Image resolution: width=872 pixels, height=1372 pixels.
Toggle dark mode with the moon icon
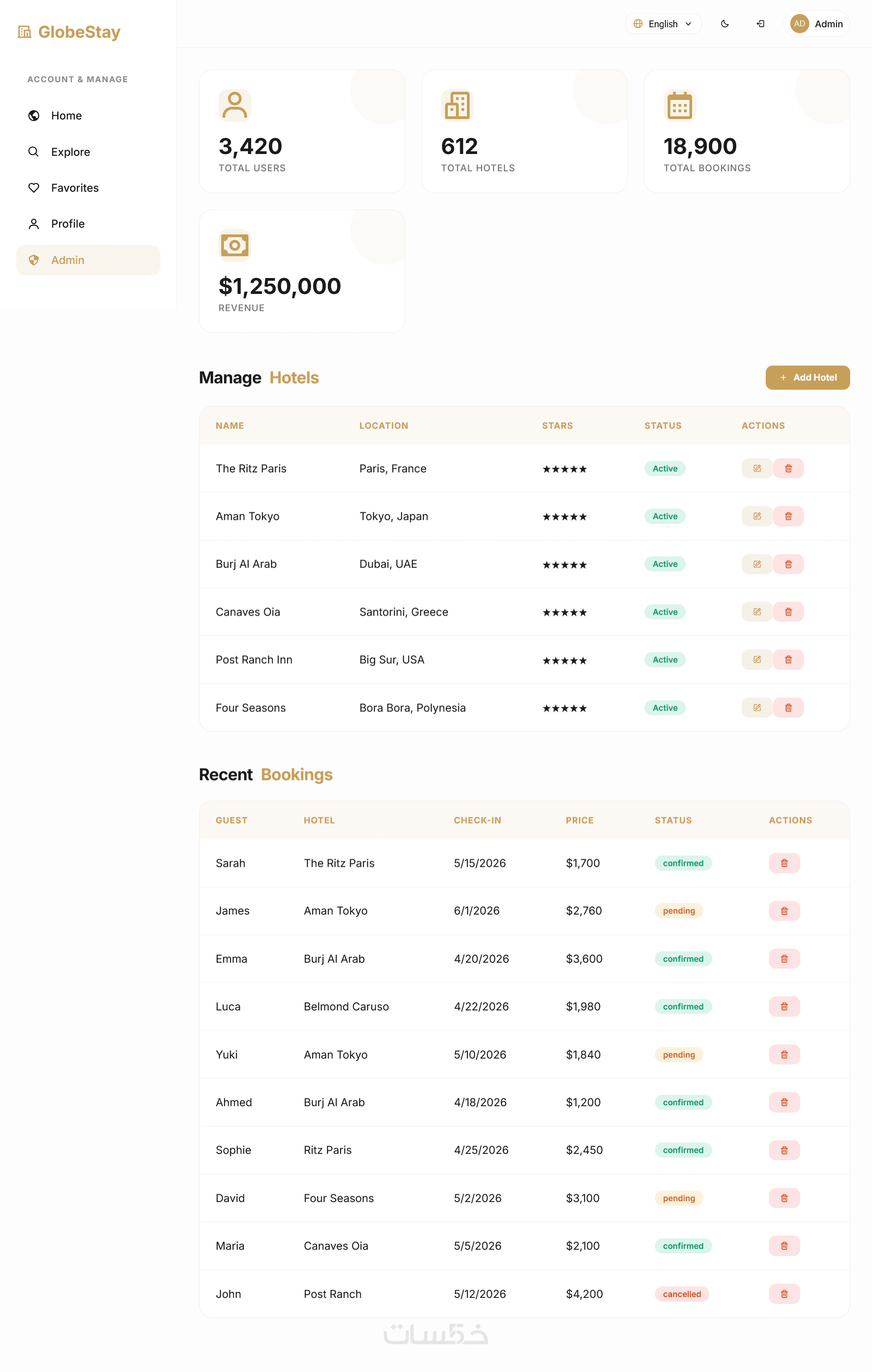(724, 24)
